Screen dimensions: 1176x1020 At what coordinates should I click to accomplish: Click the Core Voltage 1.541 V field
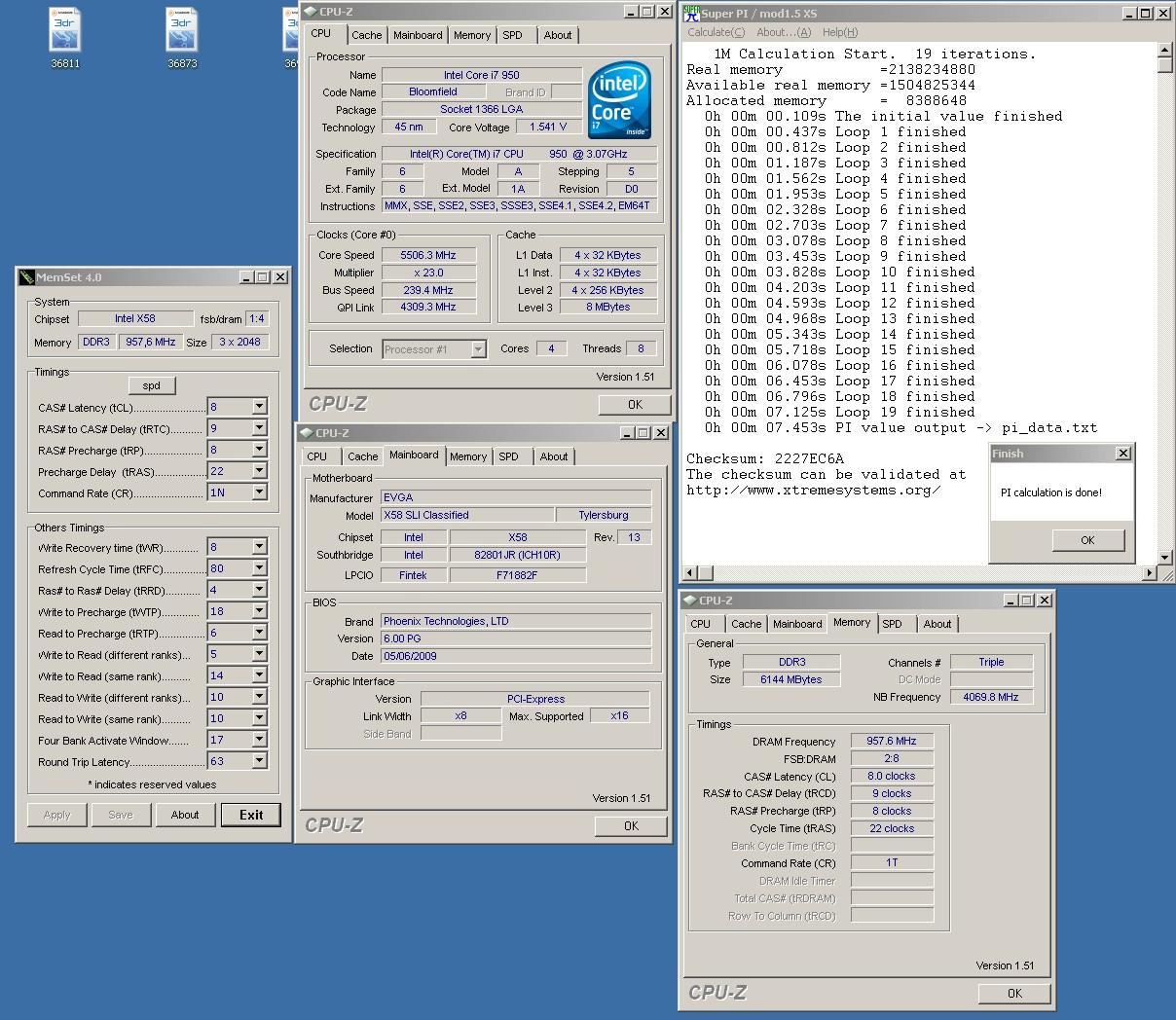[548, 127]
